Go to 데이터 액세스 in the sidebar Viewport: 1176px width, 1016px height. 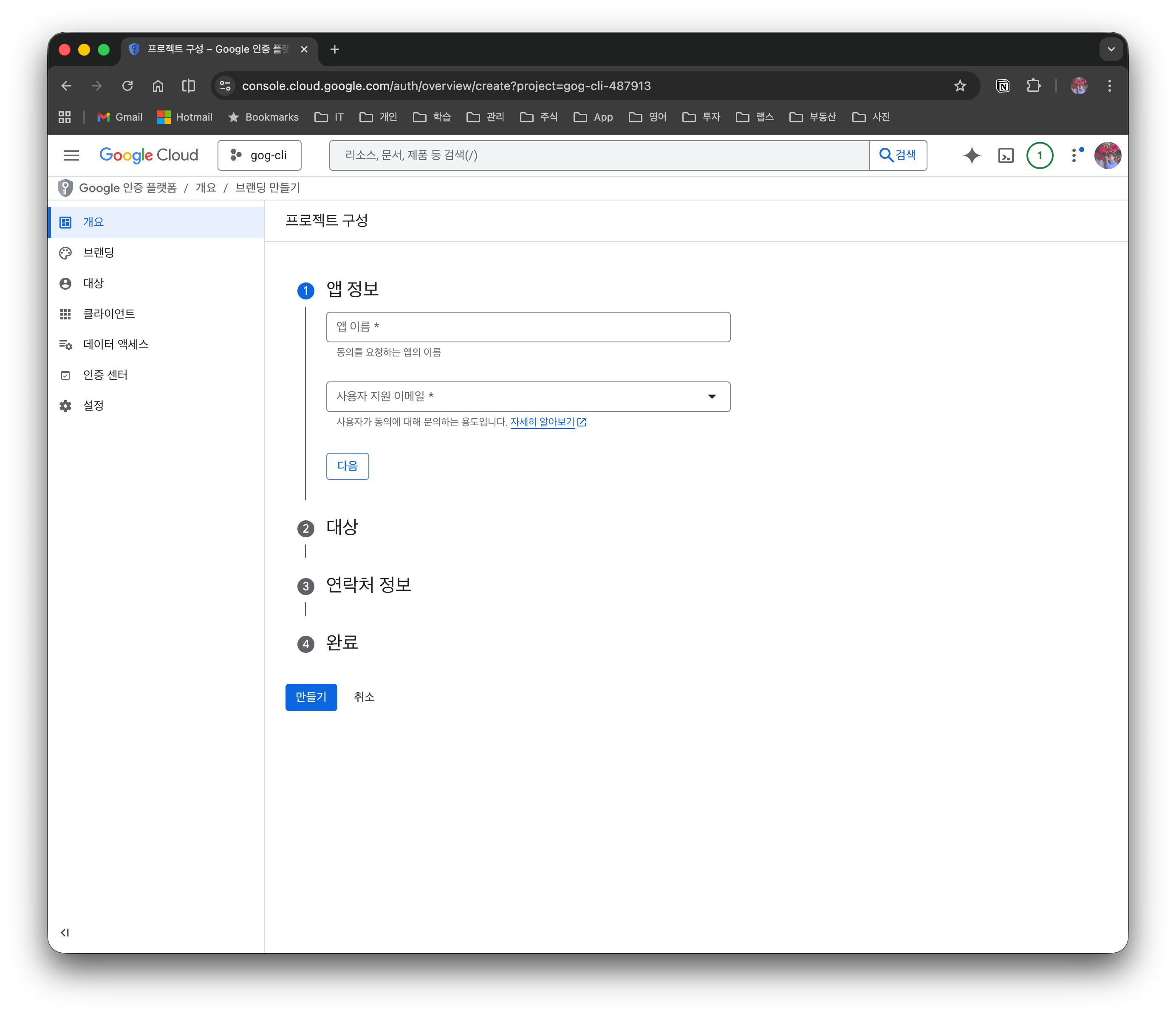(x=116, y=344)
